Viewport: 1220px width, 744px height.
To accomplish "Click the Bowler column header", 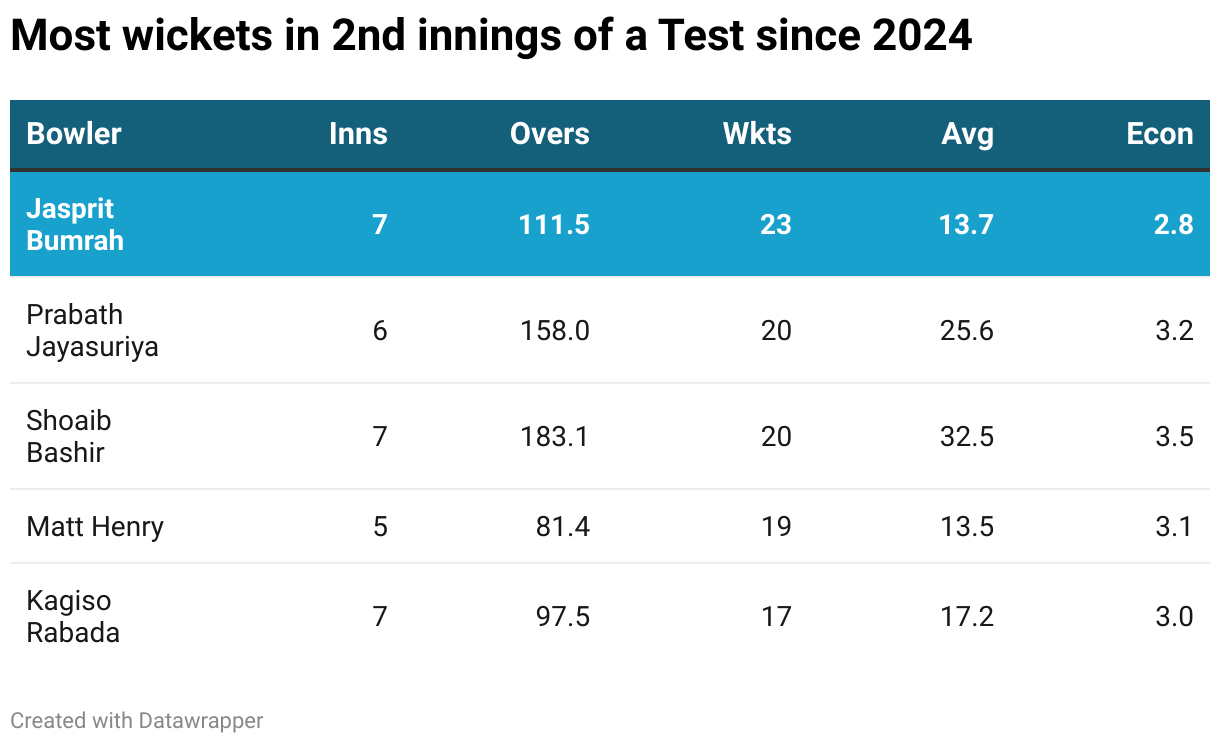I will [x=74, y=134].
